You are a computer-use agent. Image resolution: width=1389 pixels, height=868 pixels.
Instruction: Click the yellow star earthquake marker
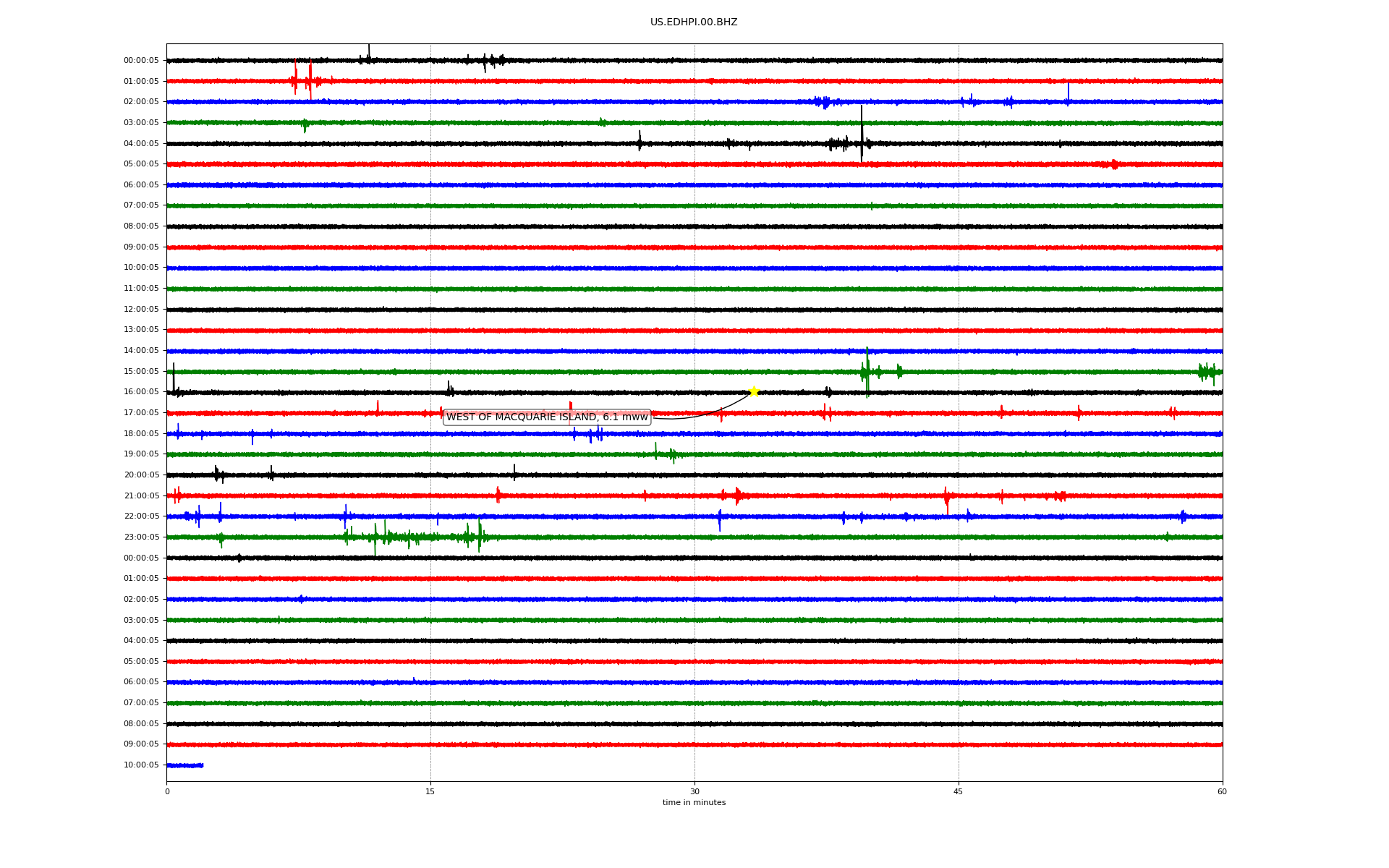754,392
